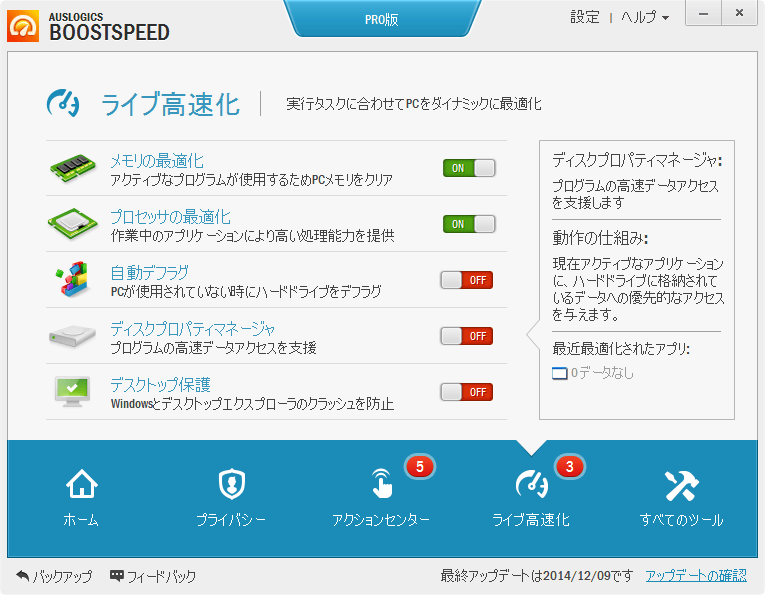The height and width of the screenshot is (595, 765).
Task: Click the フィードバック text button
Action: (161, 576)
